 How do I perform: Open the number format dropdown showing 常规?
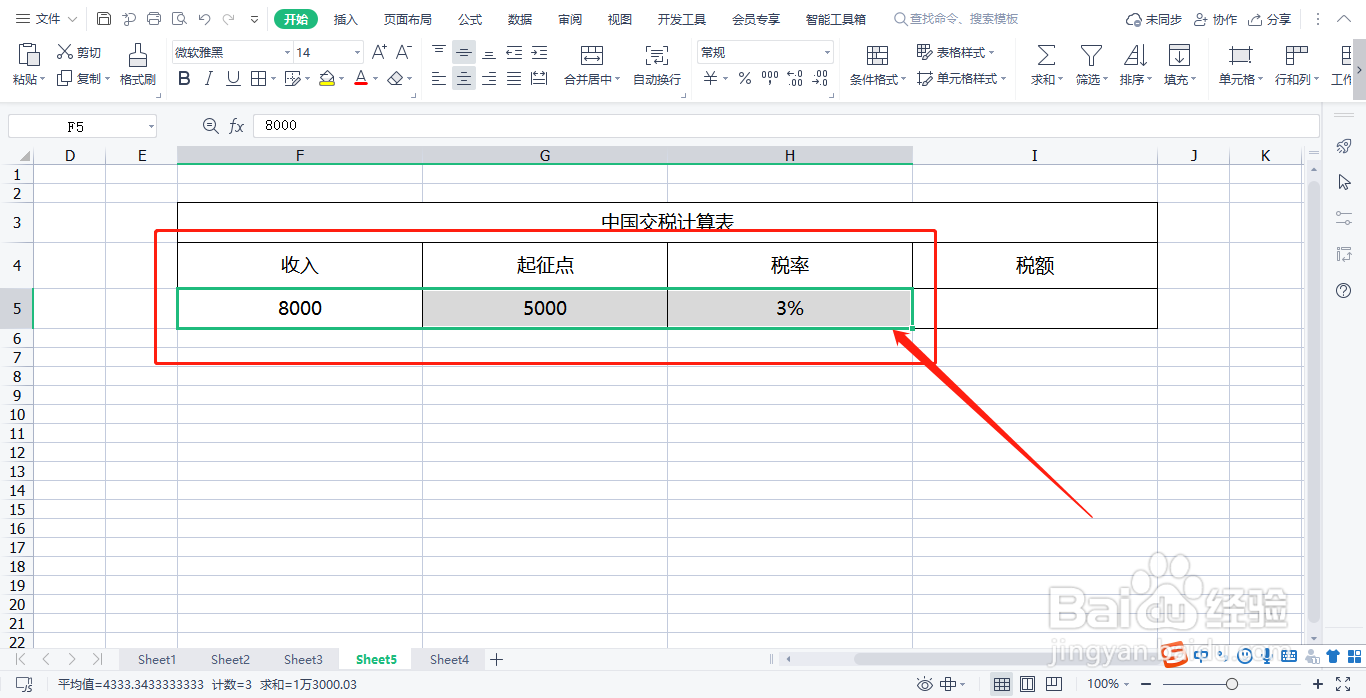[x=825, y=51]
